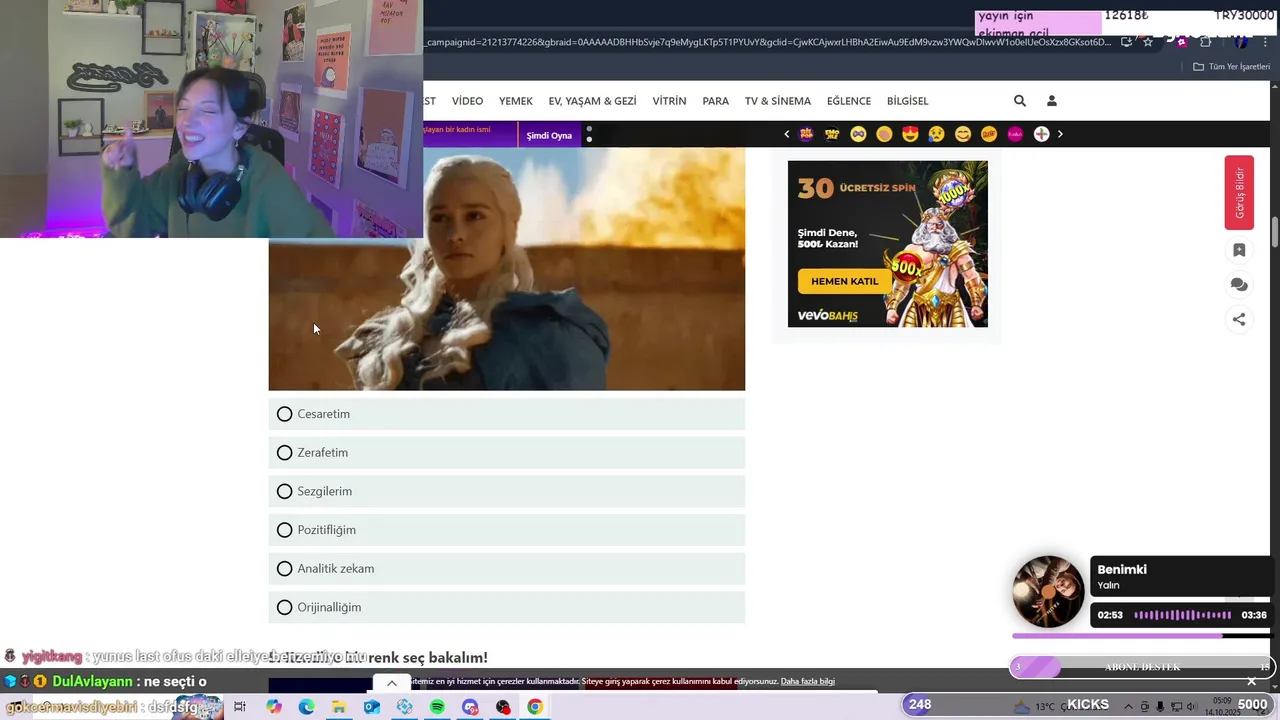This screenshot has width=1280, height=720.
Task: Open EV, YAŞAM & GEZİ category
Action: point(592,101)
